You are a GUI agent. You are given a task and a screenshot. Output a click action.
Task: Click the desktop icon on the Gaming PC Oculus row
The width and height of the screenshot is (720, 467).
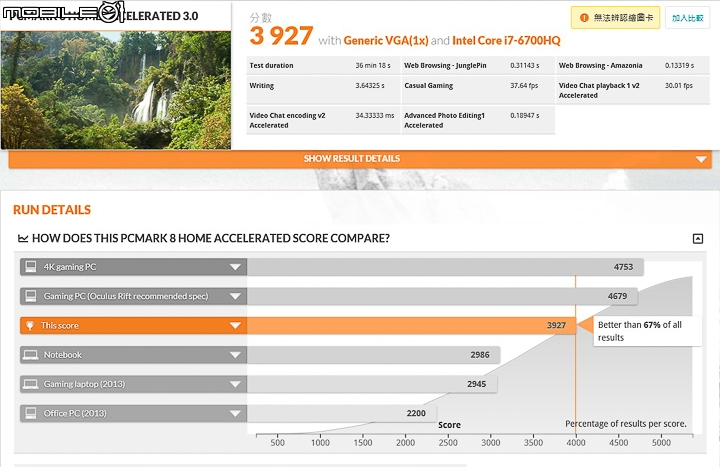(x=31, y=296)
